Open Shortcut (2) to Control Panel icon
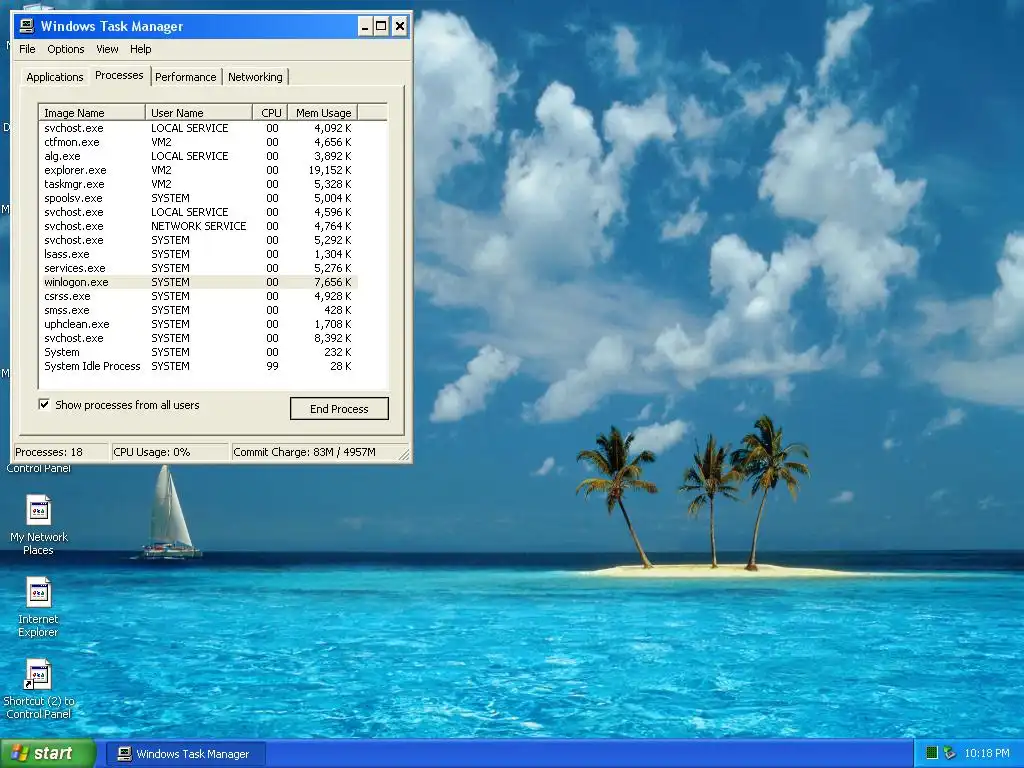This screenshot has height=768, width=1024. click(39, 690)
